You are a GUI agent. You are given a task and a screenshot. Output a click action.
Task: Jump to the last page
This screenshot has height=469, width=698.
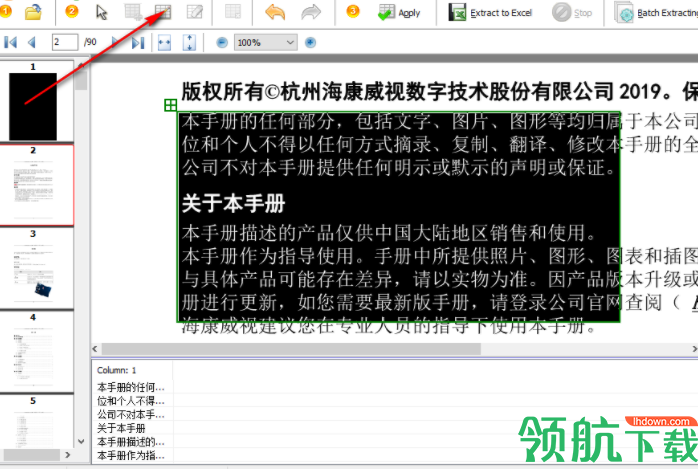click(138, 42)
